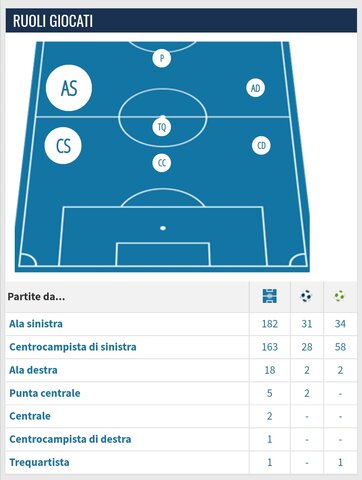
Task: Open the Punta centrale link
Action: (45, 393)
